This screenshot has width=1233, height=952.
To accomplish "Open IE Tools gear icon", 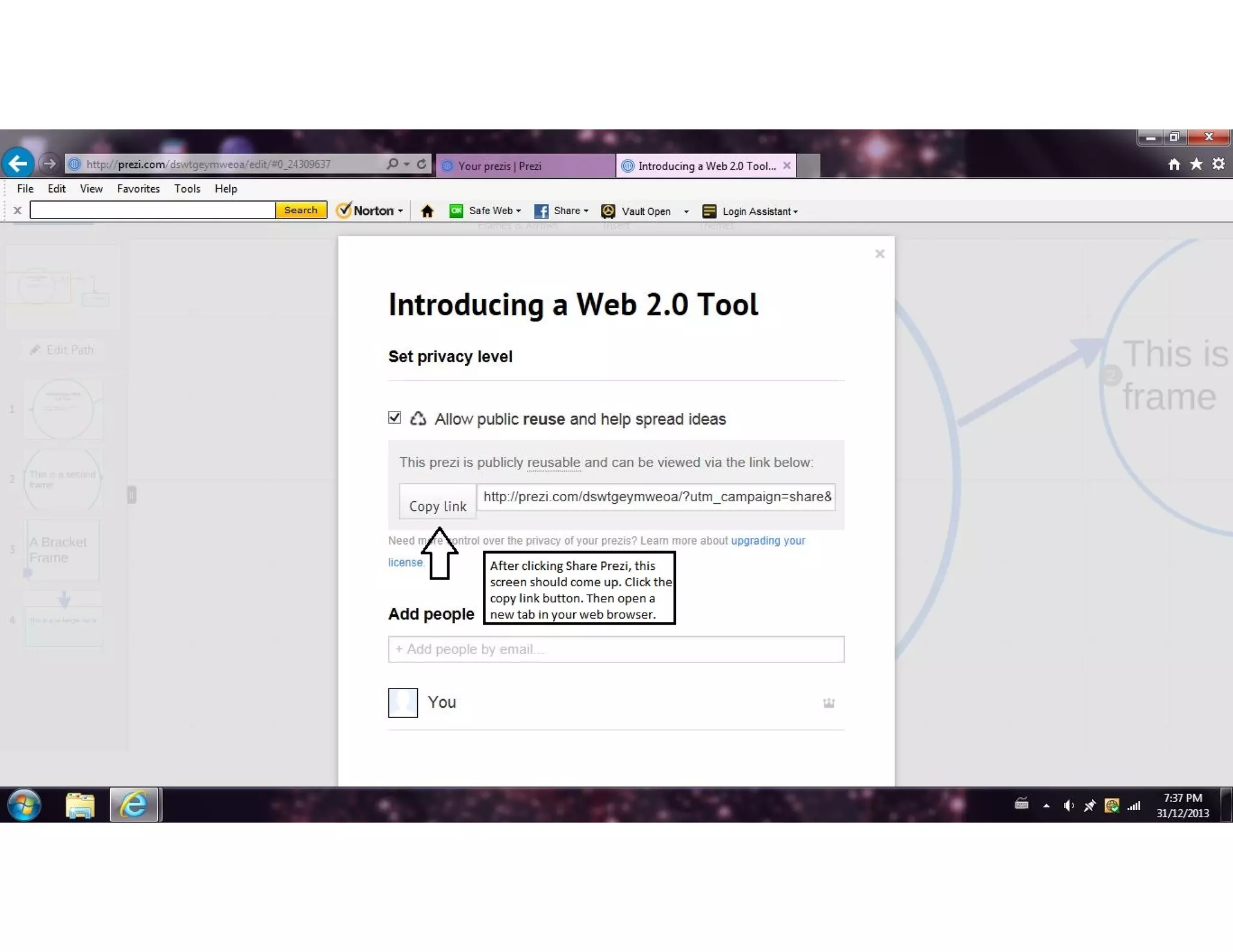I will tap(1219, 164).
